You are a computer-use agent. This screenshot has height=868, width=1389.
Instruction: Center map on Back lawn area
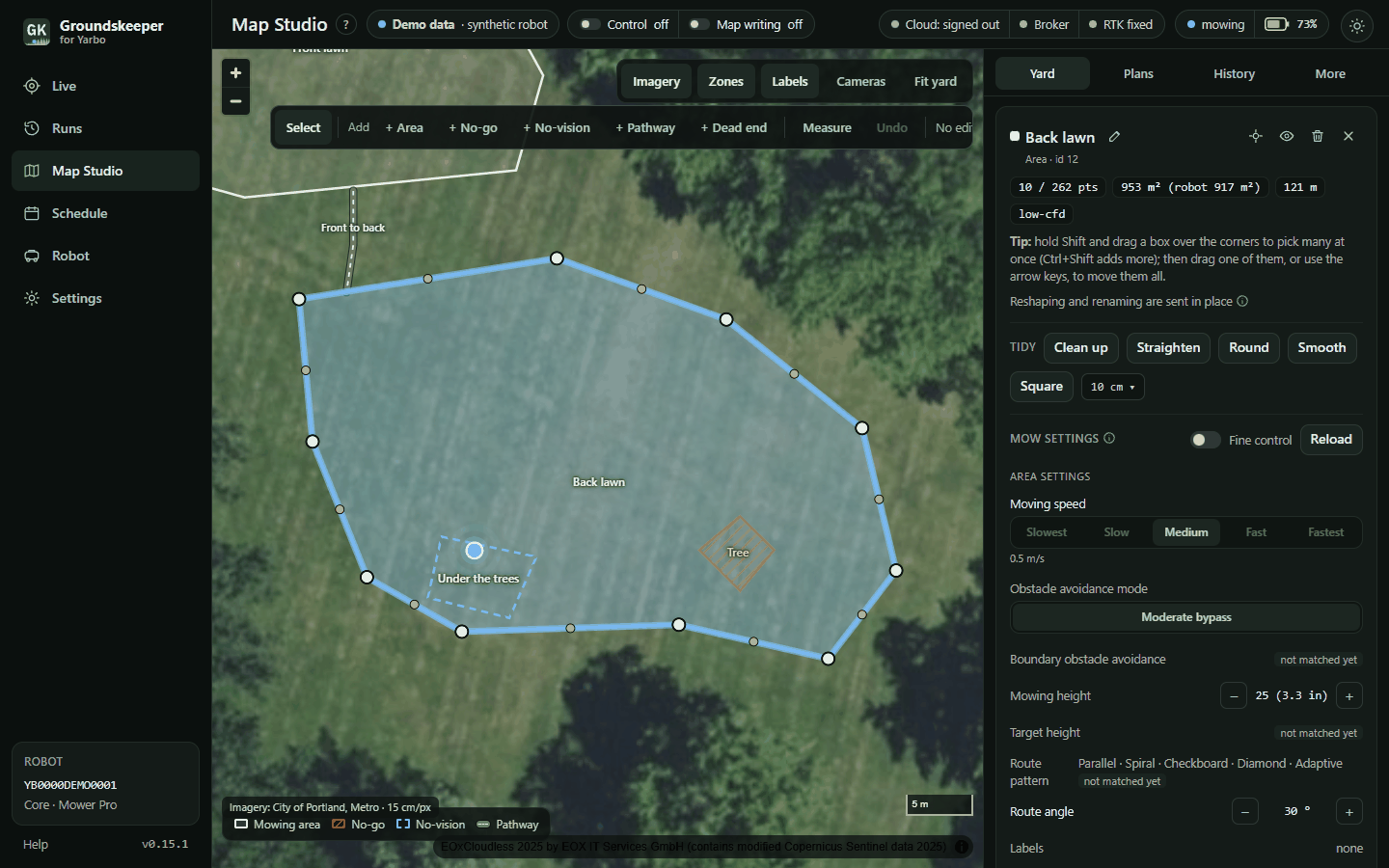click(x=1256, y=136)
